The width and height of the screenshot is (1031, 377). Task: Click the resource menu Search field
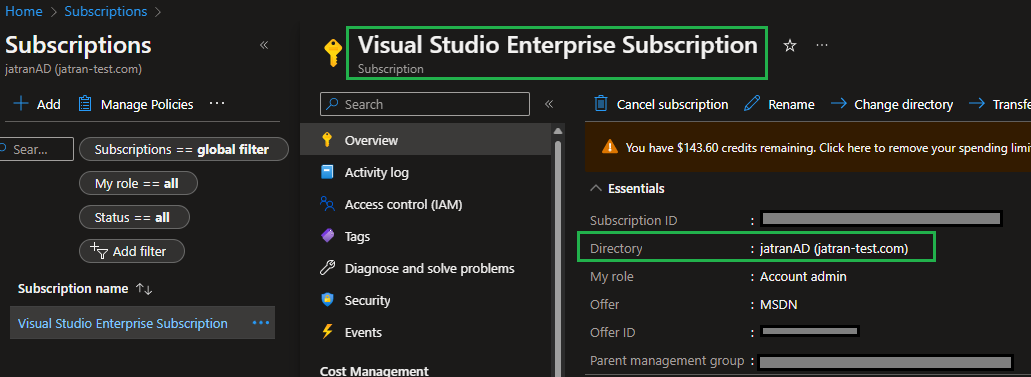[x=425, y=104]
